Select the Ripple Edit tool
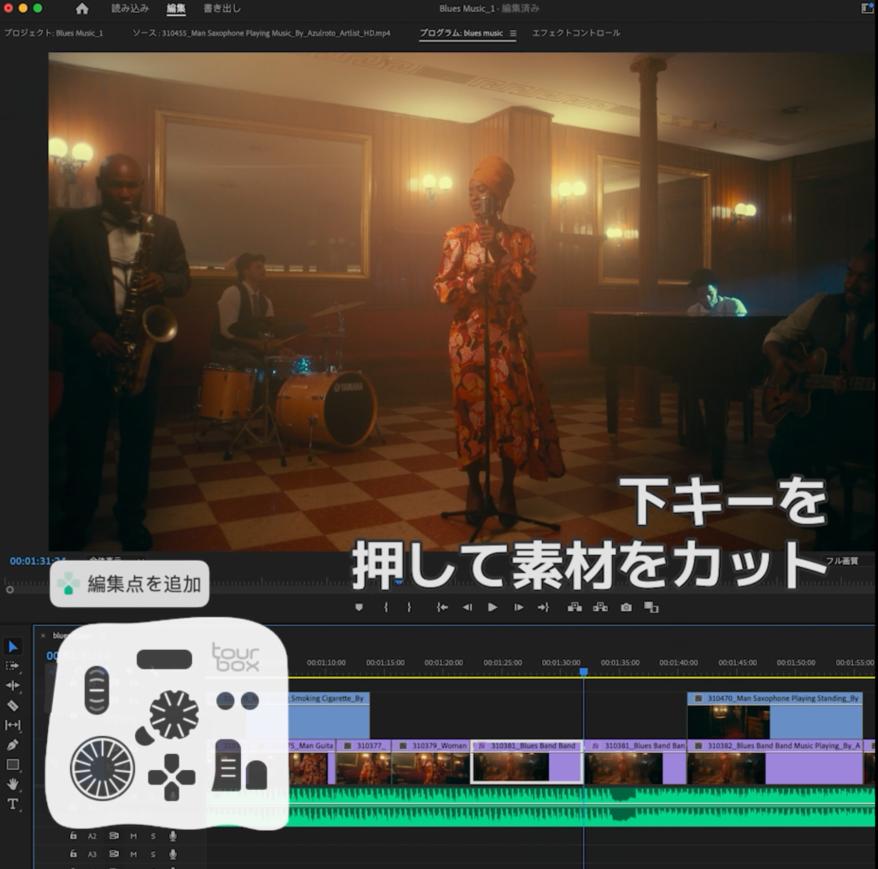This screenshot has height=869, width=878. pyautogui.click(x=13, y=686)
